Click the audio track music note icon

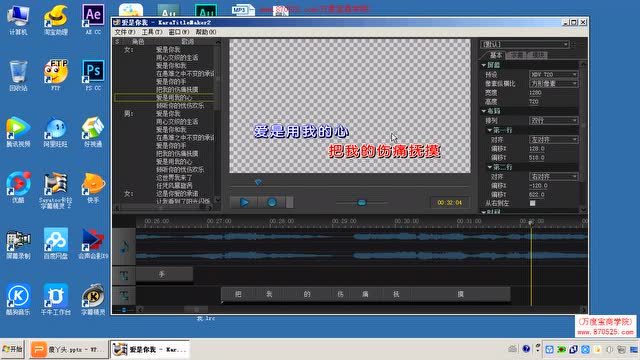pos(124,247)
